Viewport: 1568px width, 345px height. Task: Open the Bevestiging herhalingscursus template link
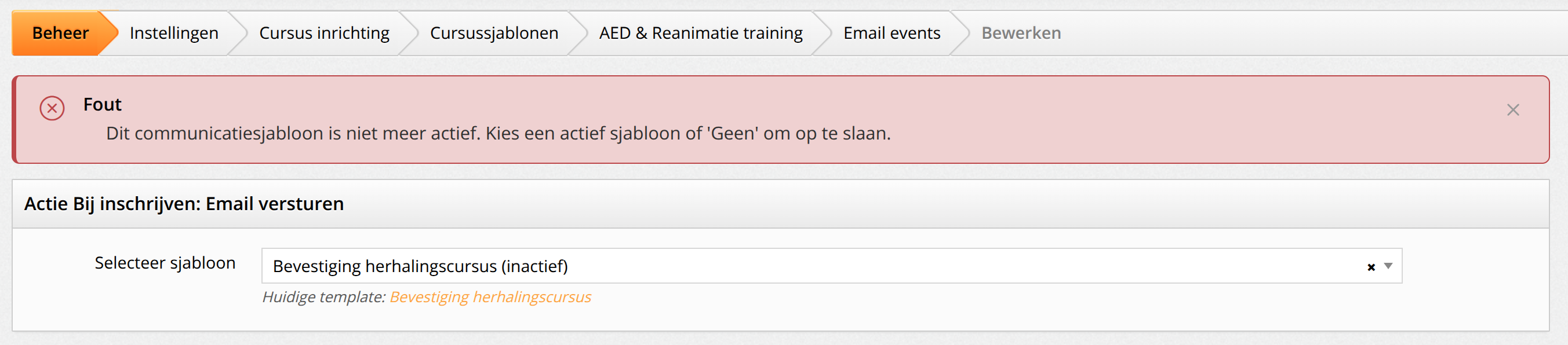pos(490,297)
